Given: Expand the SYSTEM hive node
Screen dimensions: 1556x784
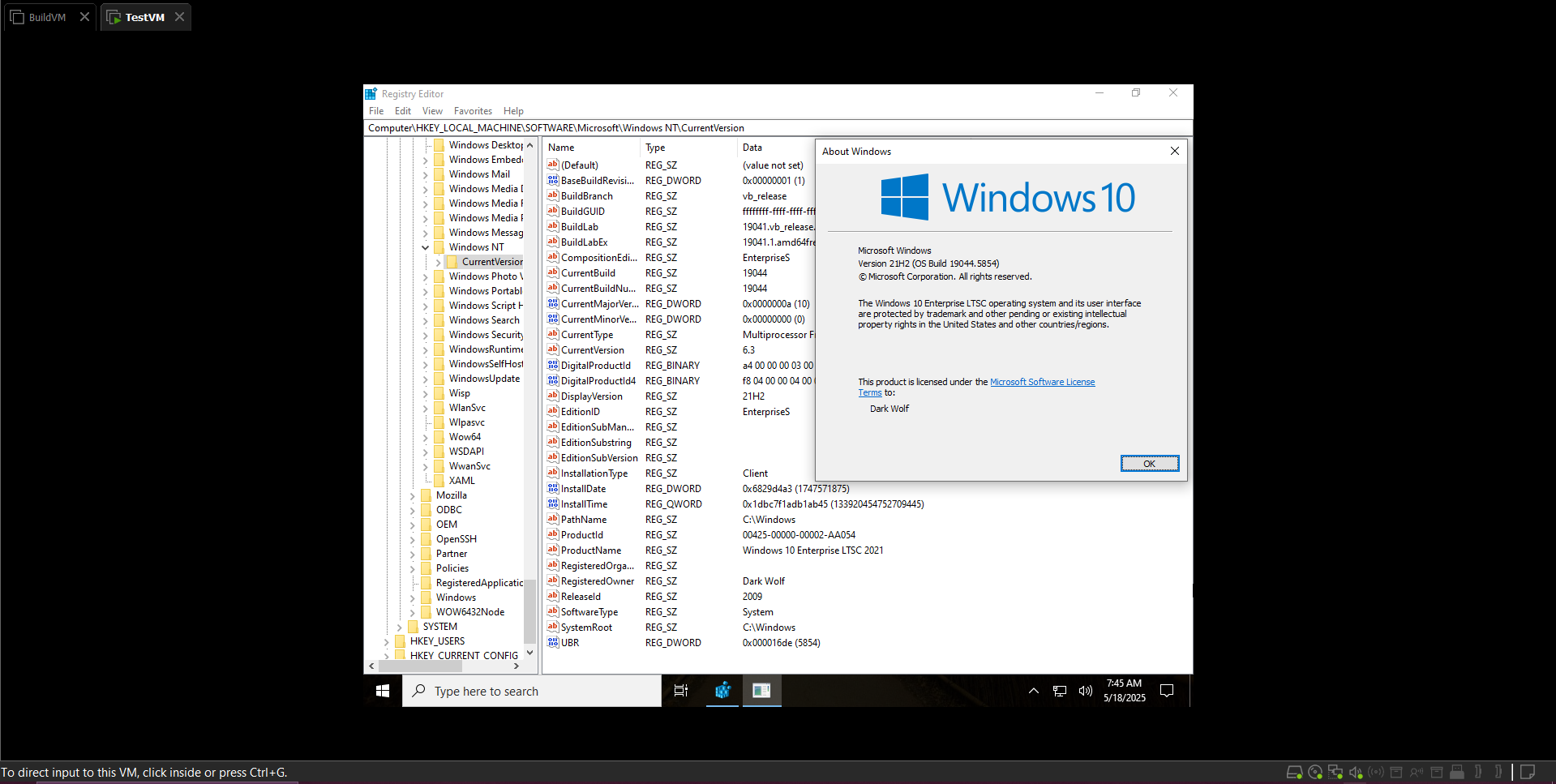Looking at the screenshot, I should point(399,627).
